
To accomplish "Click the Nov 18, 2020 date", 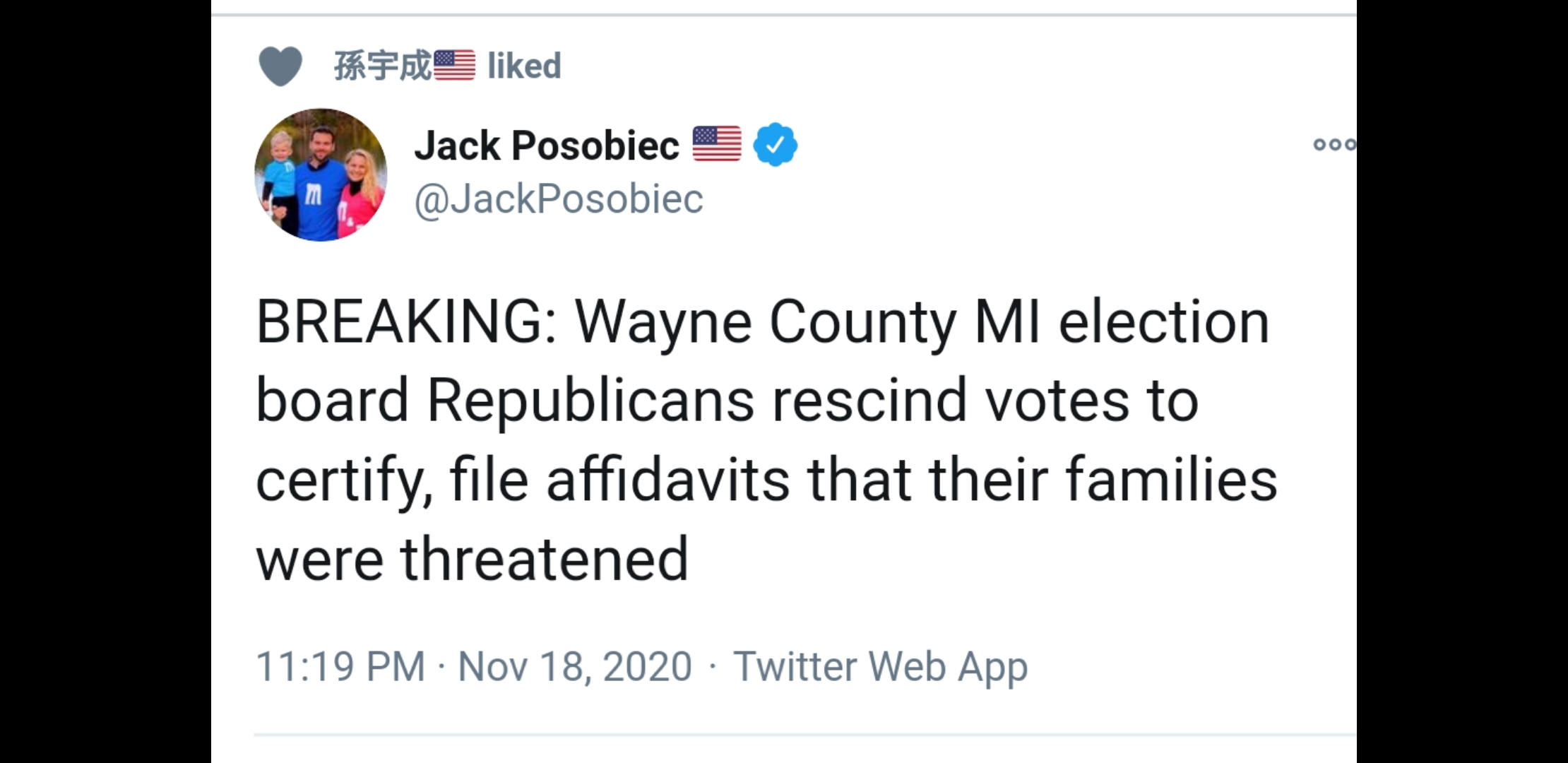I will tap(575, 666).
